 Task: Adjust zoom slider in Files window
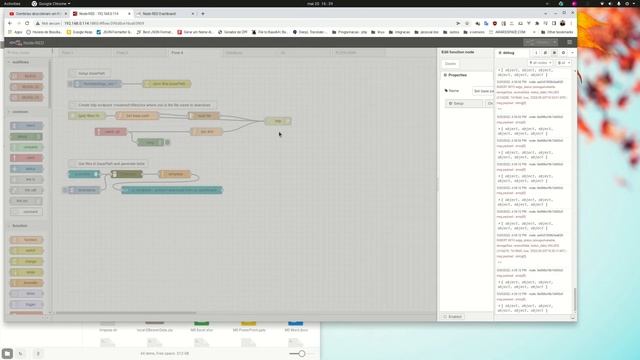[x=302, y=353]
